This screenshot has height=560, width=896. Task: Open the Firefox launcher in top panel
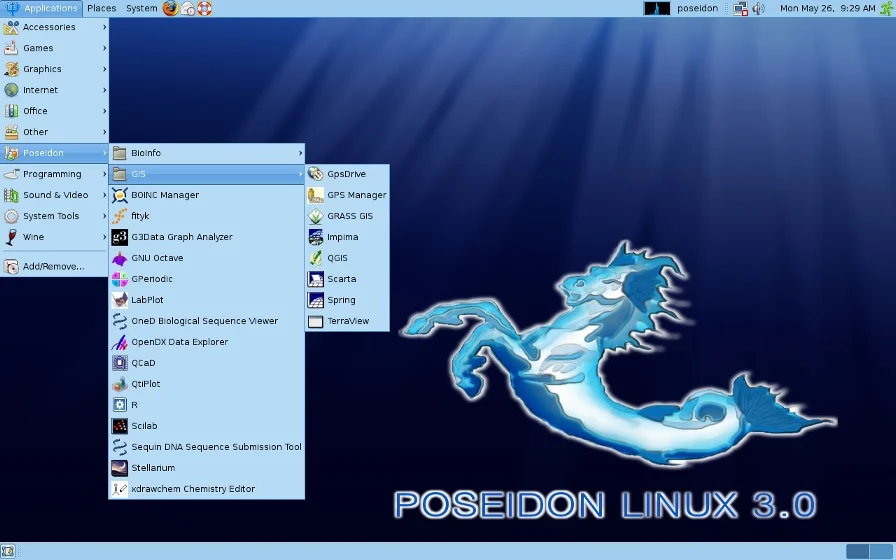[x=170, y=8]
